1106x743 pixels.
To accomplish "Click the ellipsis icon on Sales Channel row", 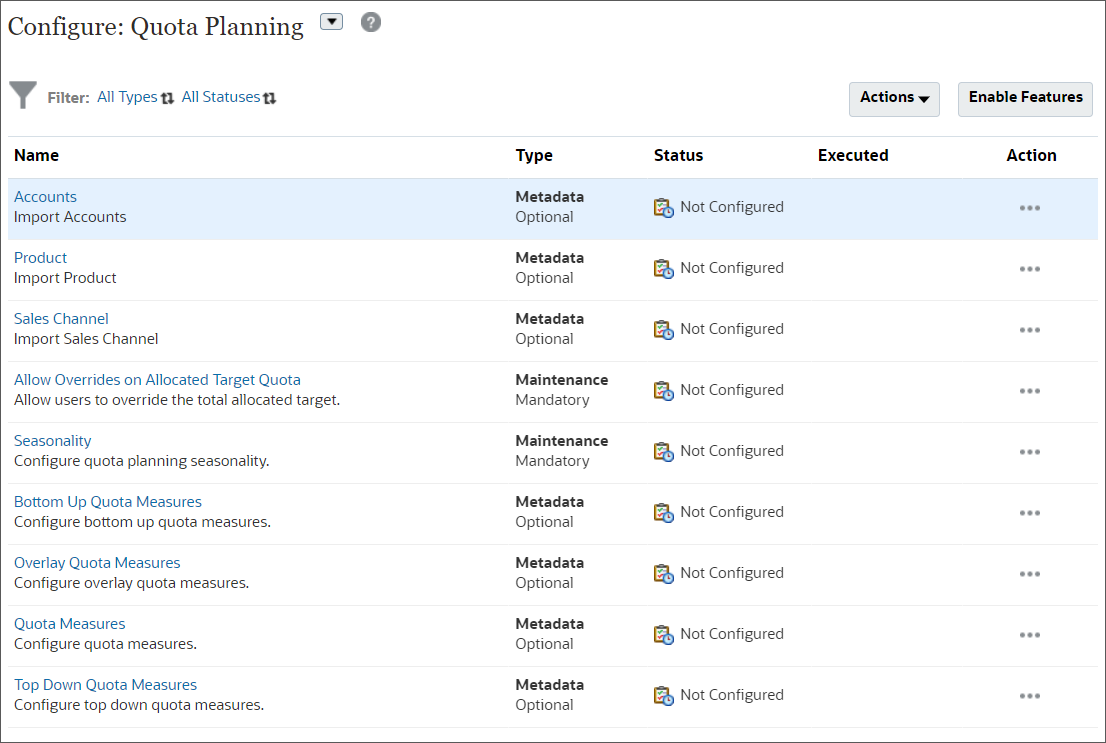I will tap(1030, 330).
